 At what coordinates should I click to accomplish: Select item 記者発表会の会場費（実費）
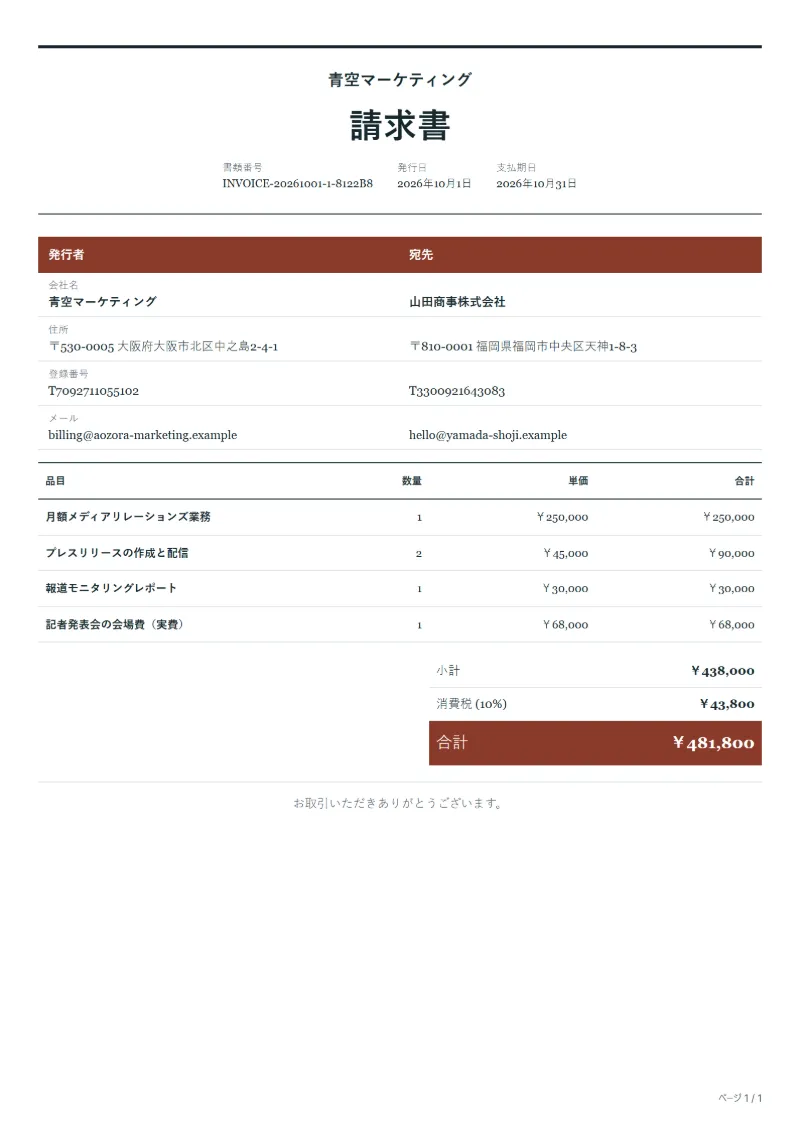pos(115,624)
